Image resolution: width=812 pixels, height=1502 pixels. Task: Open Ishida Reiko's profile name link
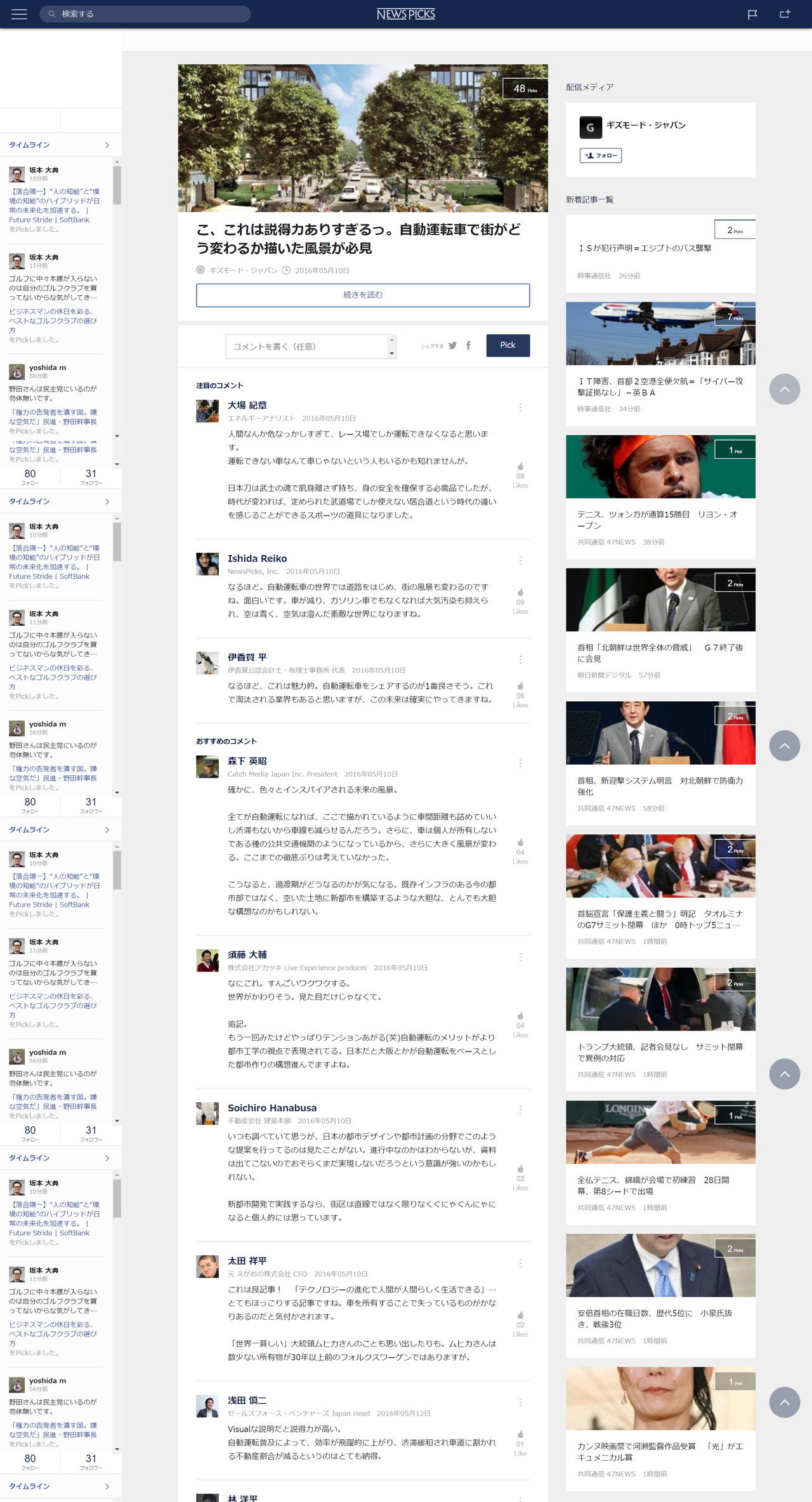pyautogui.click(x=258, y=558)
